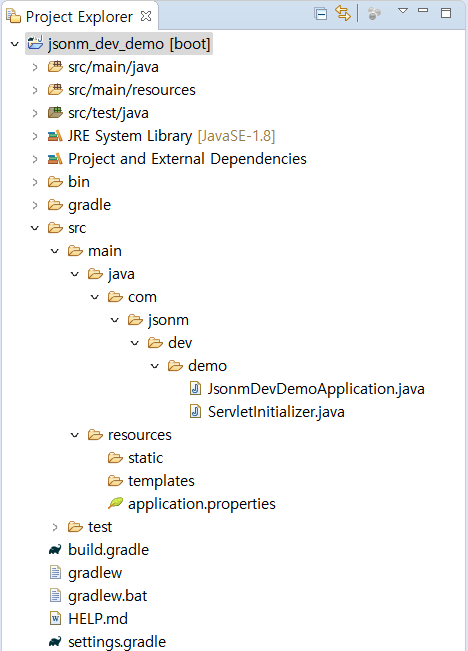Expand the src/test/java source folder
The width and height of the screenshot is (468, 651).
(x=35, y=113)
